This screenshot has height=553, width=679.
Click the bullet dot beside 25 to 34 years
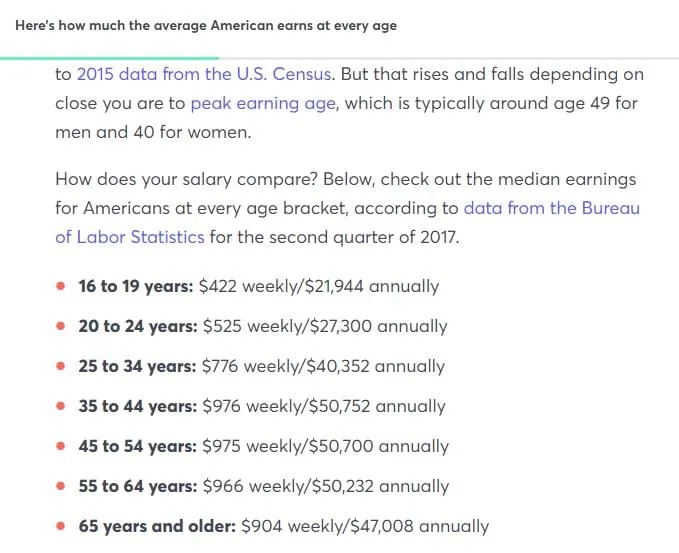(x=61, y=366)
